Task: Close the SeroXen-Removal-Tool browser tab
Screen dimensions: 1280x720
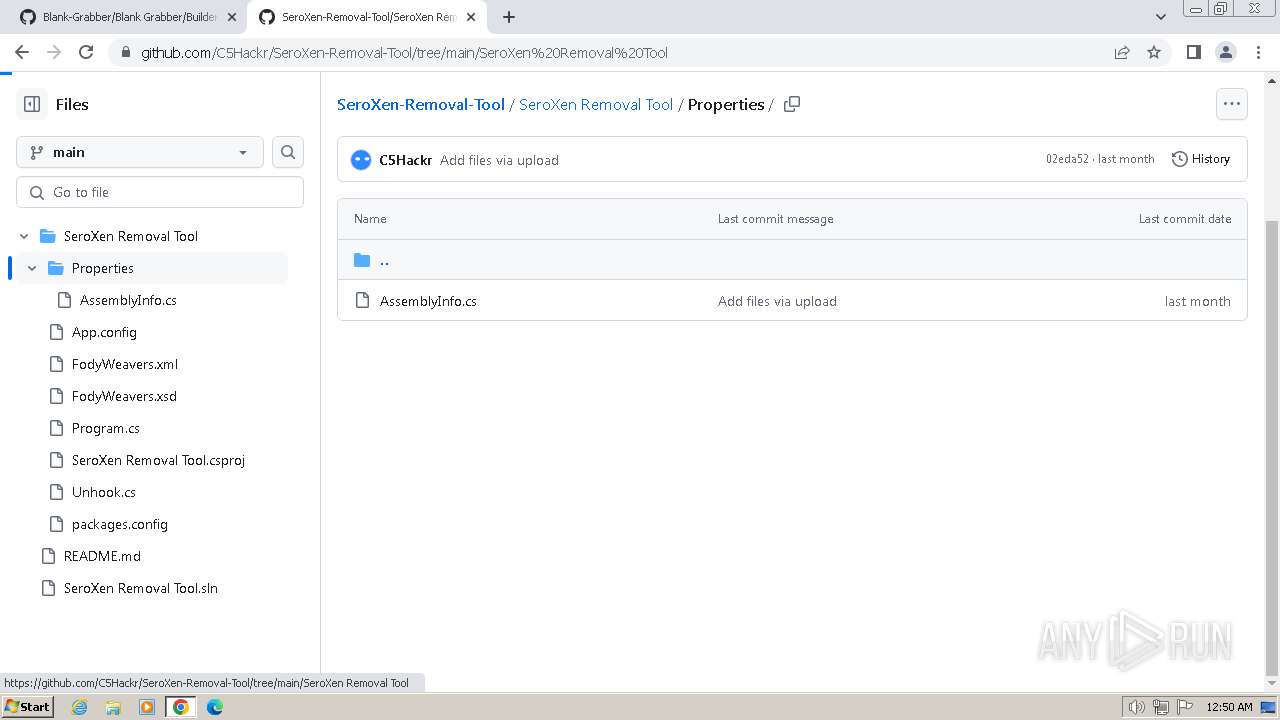Action: click(x=471, y=17)
